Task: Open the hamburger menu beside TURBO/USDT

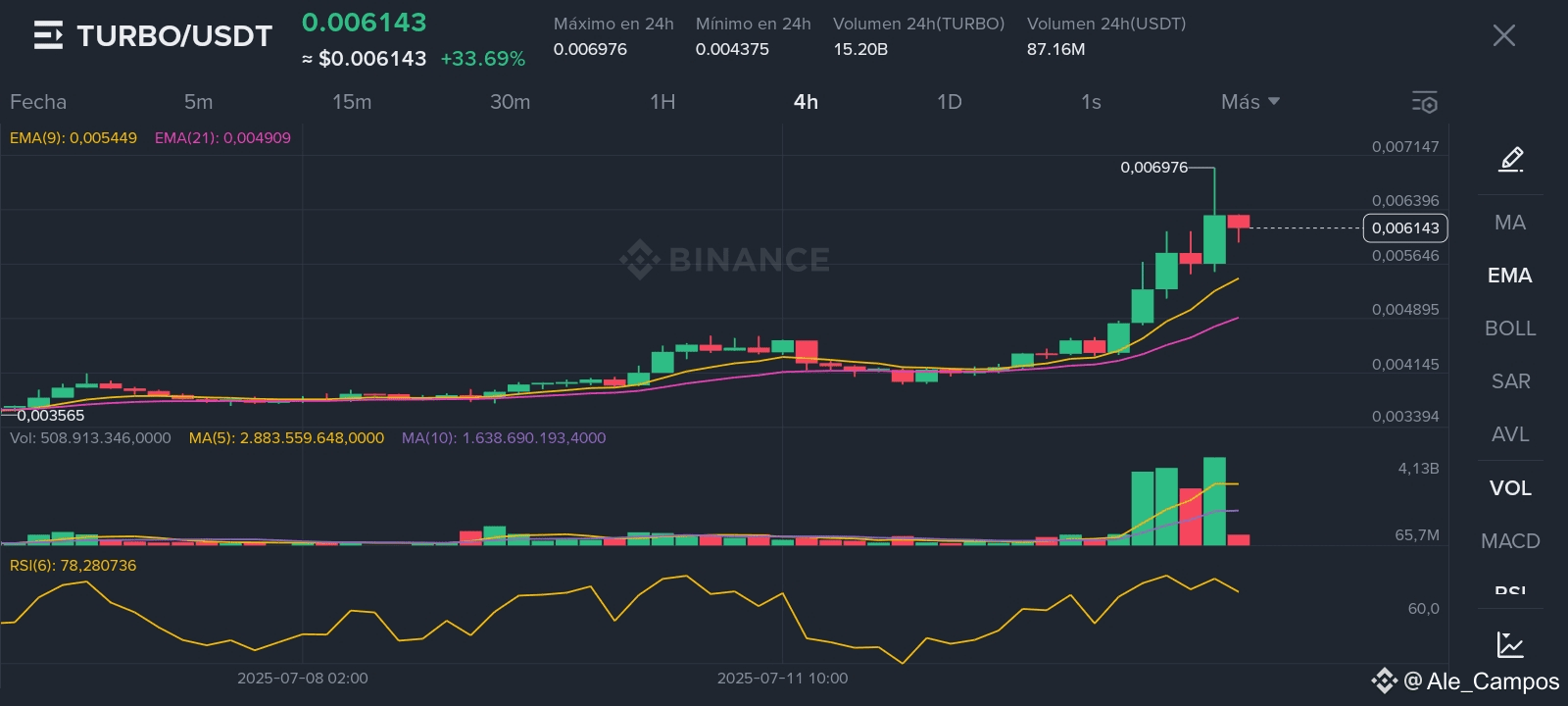Action: [48, 36]
